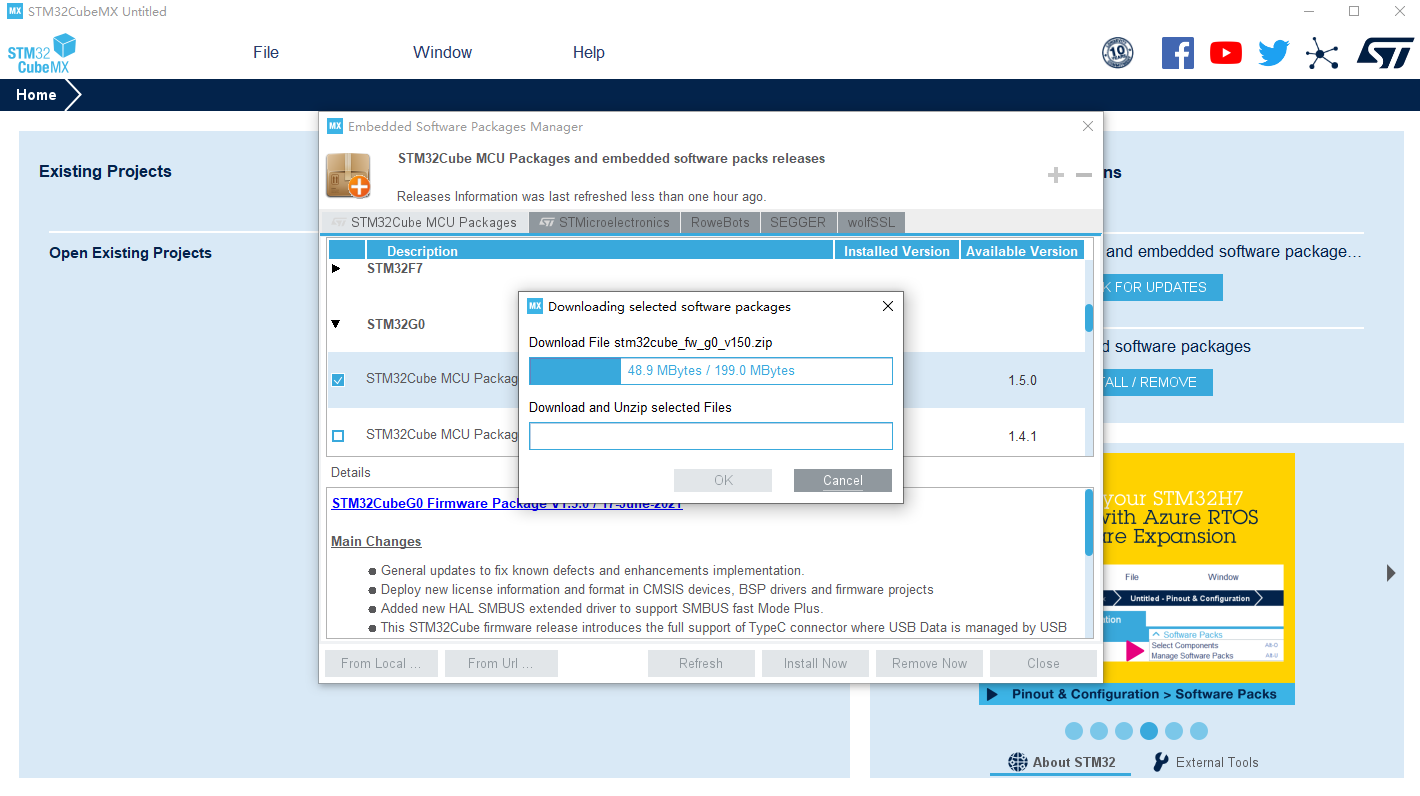The width and height of the screenshot is (1420, 796).
Task: Uncheck the STM32Cube MCU Package 1.5.0 checkbox
Action: (x=338, y=380)
